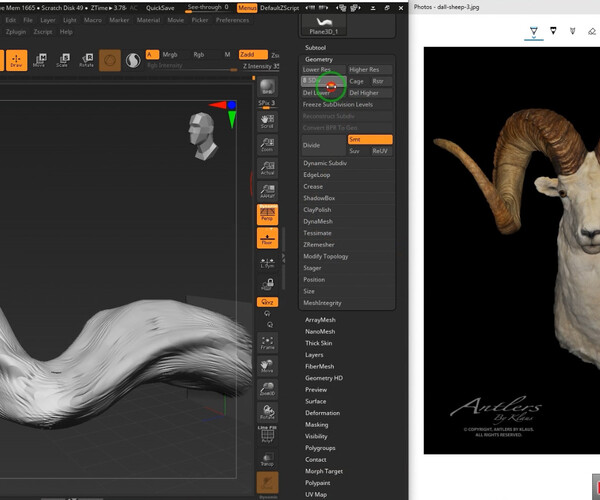Viewport: 600px width, 500px height.
Task: Click the Rotate view icon in right shelf
Action: 267,412
